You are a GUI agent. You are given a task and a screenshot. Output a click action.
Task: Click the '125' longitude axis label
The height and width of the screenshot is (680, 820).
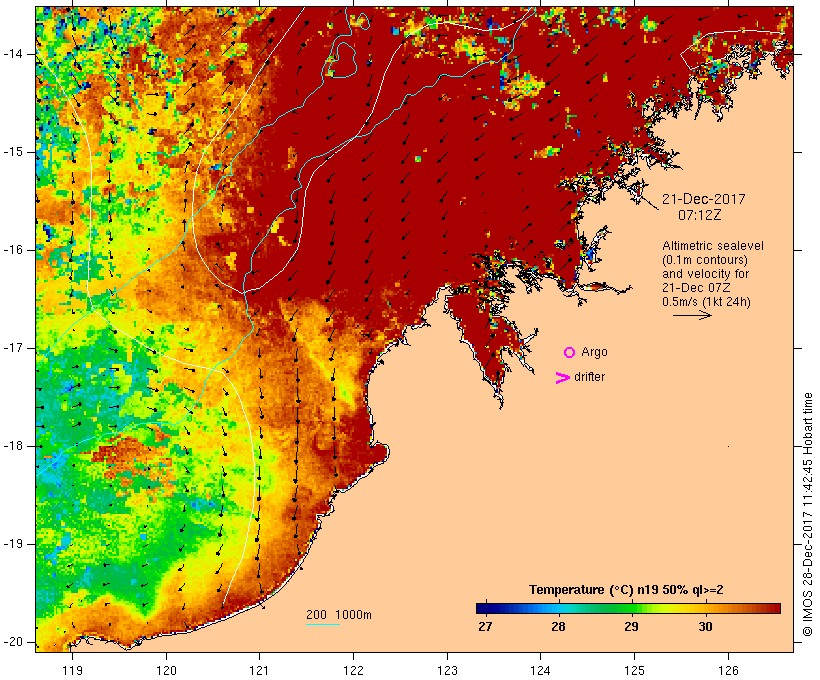click(x=635, y=671)
